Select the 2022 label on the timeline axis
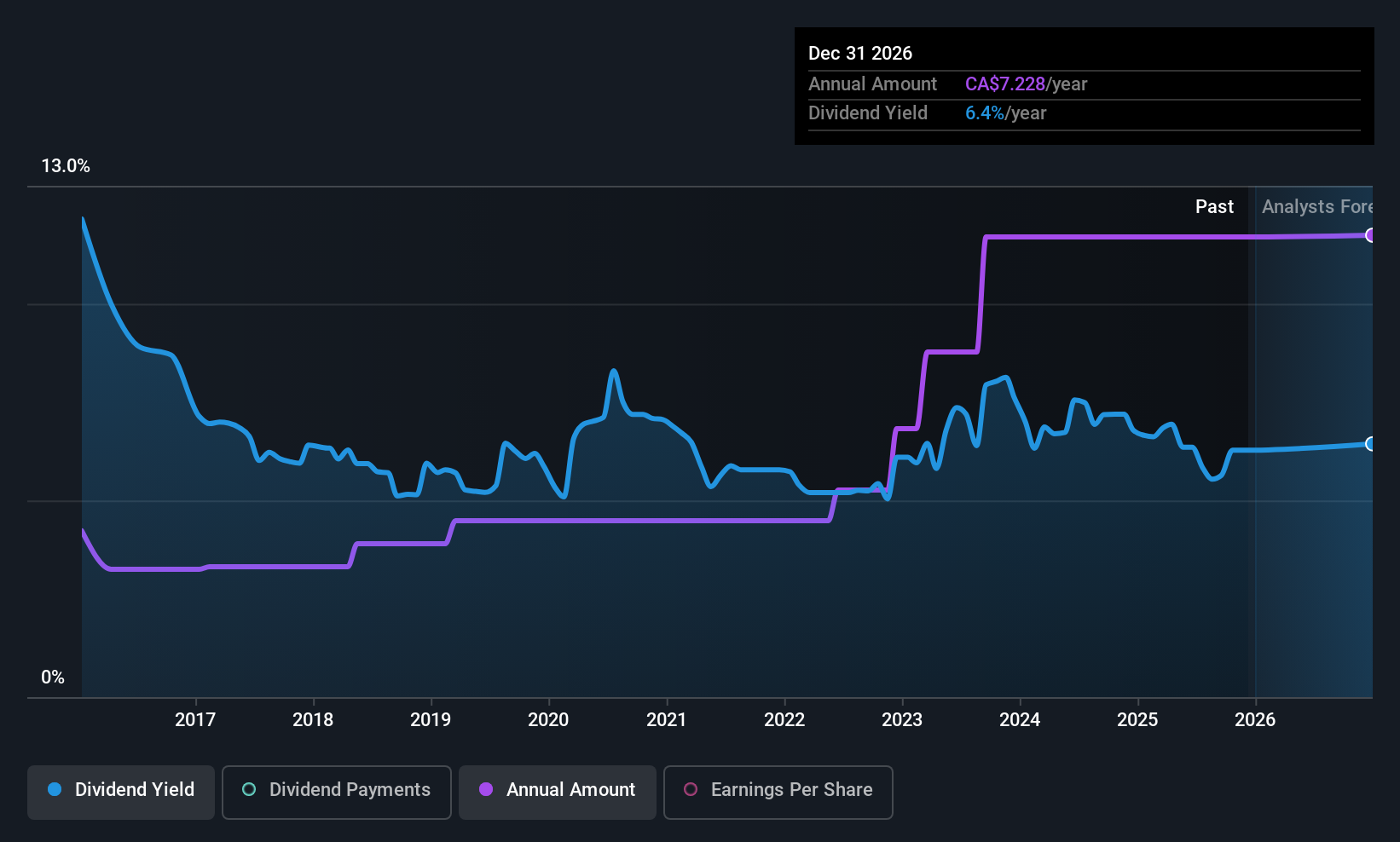This screenshot has height=842, width=1400. click(784, 719)
